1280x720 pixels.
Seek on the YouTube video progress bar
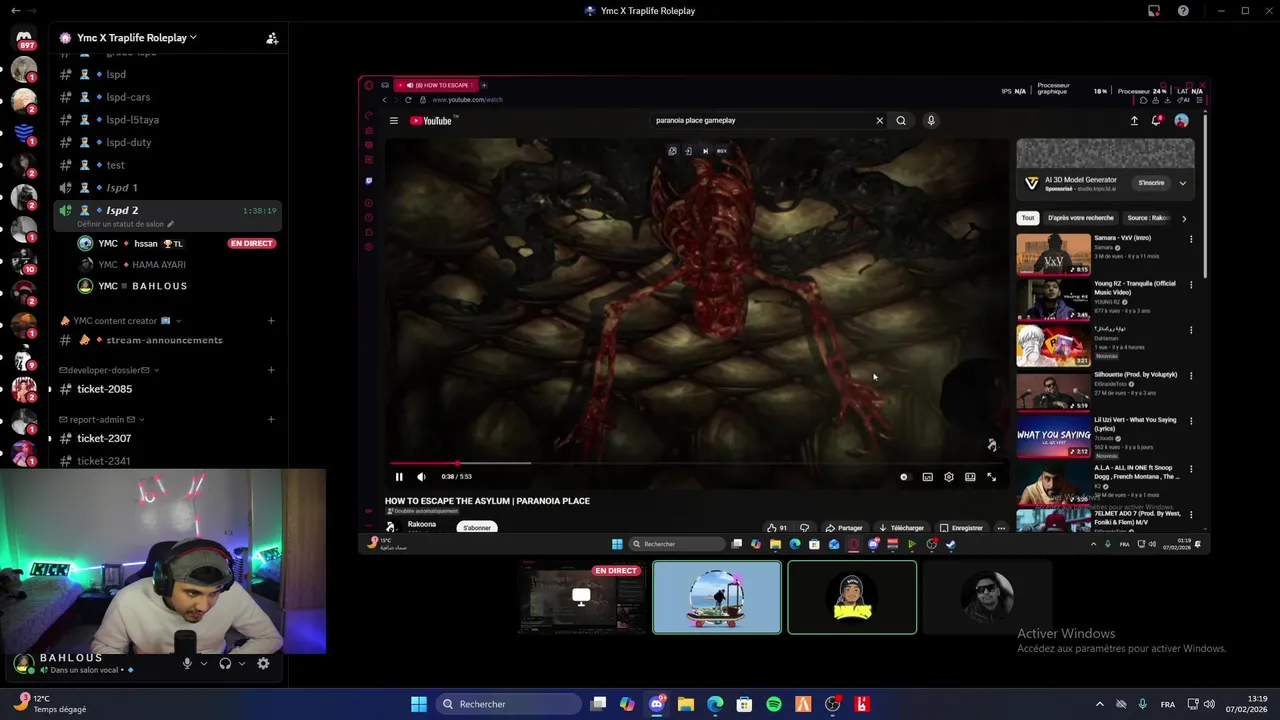point(695,464)
